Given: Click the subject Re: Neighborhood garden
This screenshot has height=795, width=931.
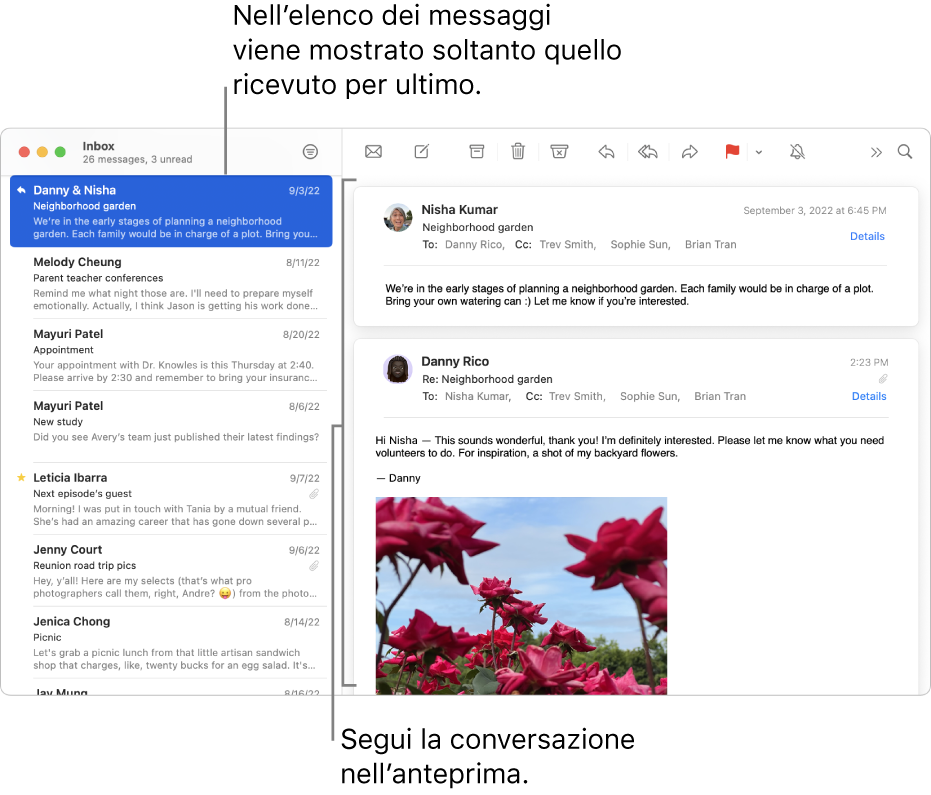Looking at the screenshot, I should [487, 379].
